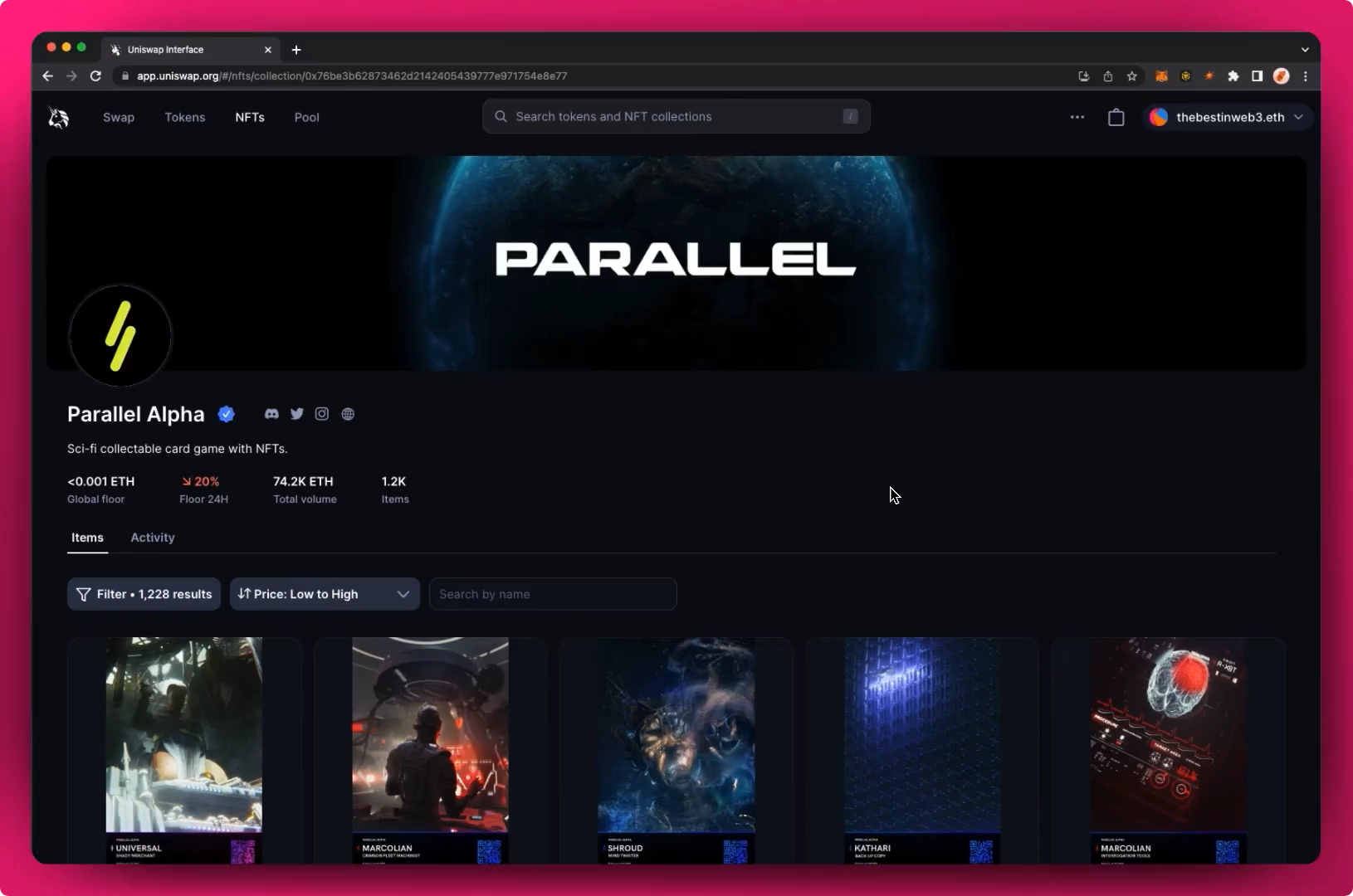Switch to the Activity tab

153,538
